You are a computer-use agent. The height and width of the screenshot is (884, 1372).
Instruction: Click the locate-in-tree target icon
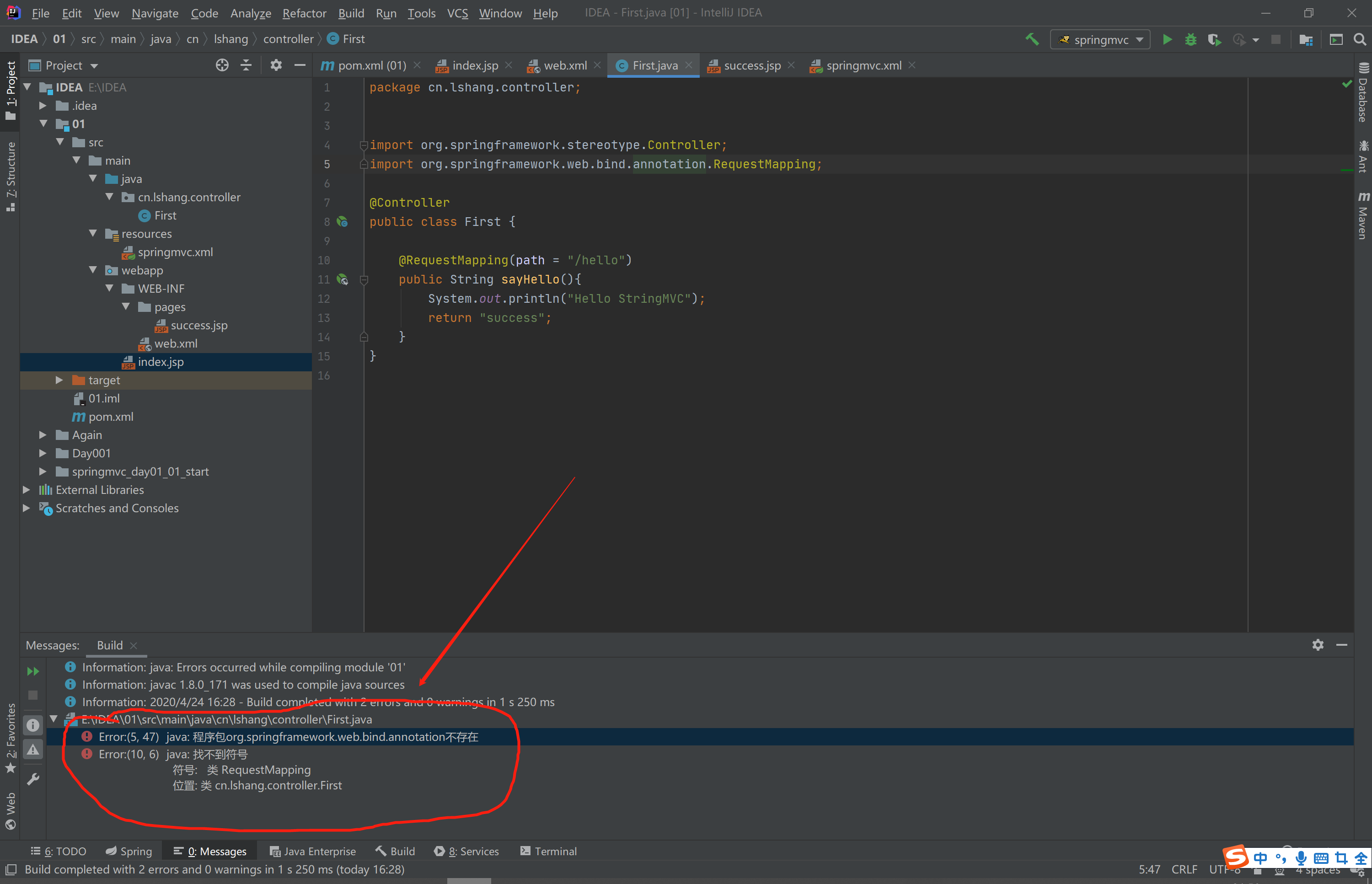[x=222, y=65]
